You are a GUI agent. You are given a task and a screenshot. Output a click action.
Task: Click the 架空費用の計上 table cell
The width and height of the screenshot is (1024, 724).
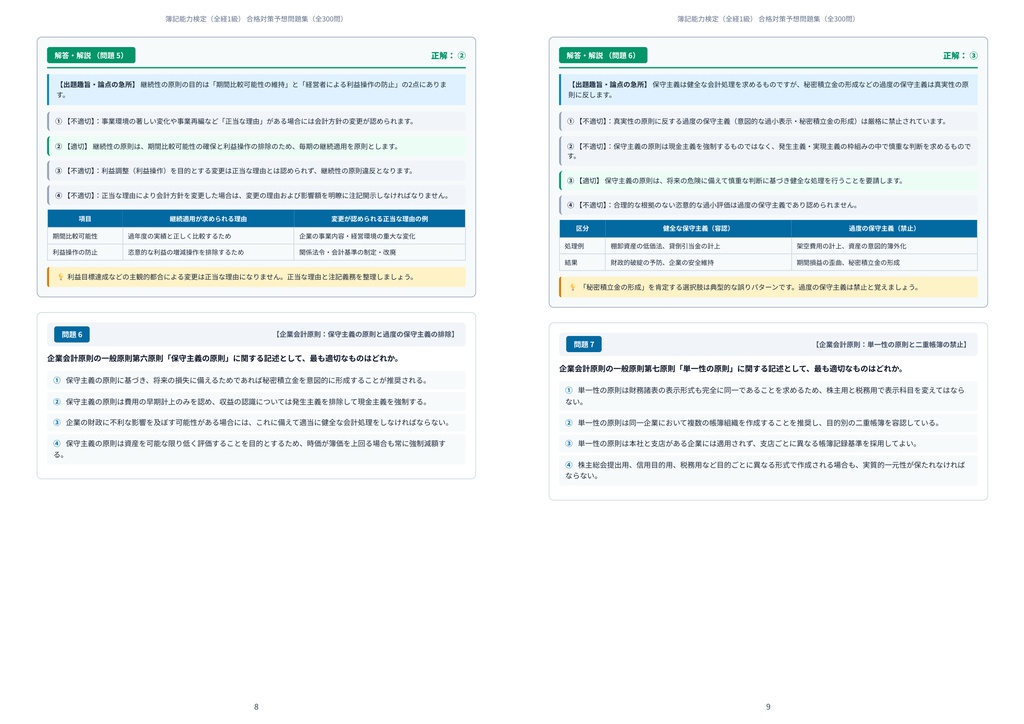884,246
